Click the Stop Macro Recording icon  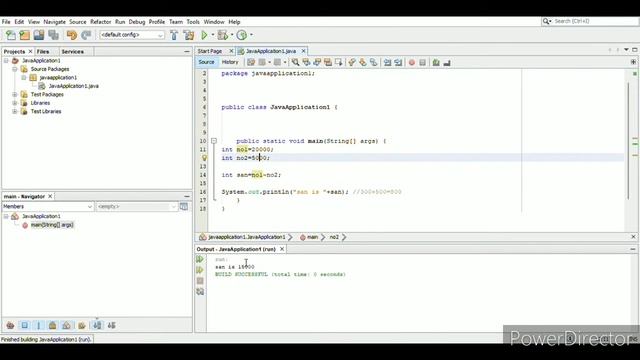click(423, 62)
